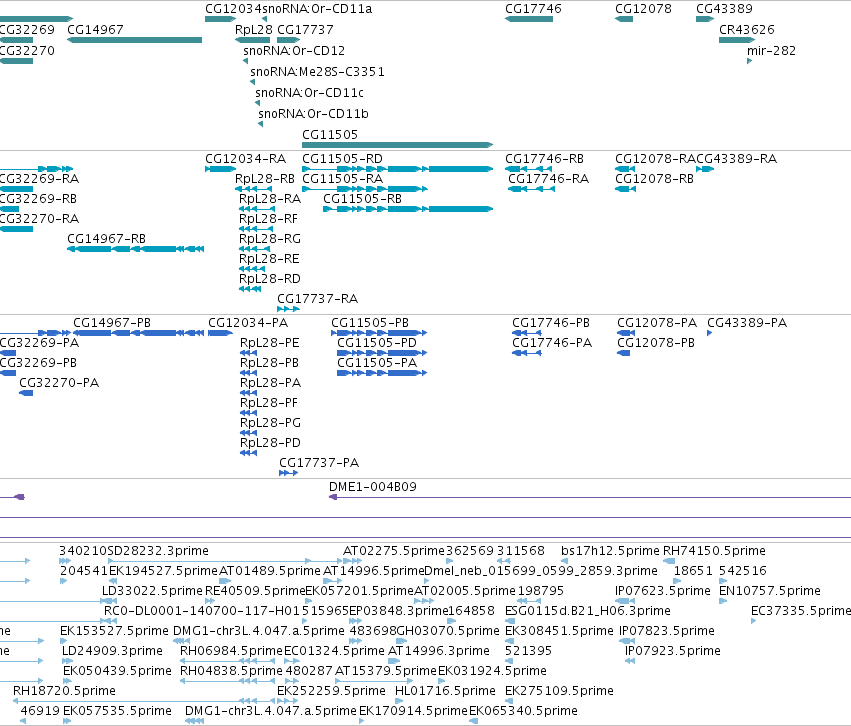
Task: Select the snoRNA:Or-CD12 label
Action: 294,50
